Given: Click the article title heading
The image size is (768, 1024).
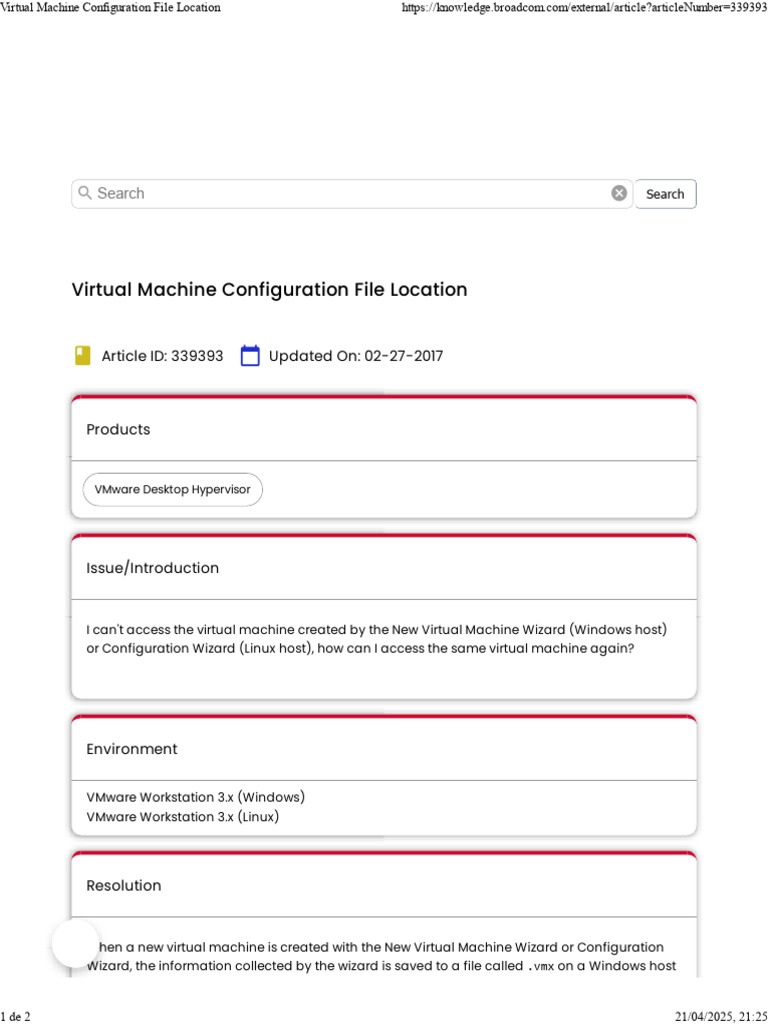Looking at the screenshot, I should [269, 290].
